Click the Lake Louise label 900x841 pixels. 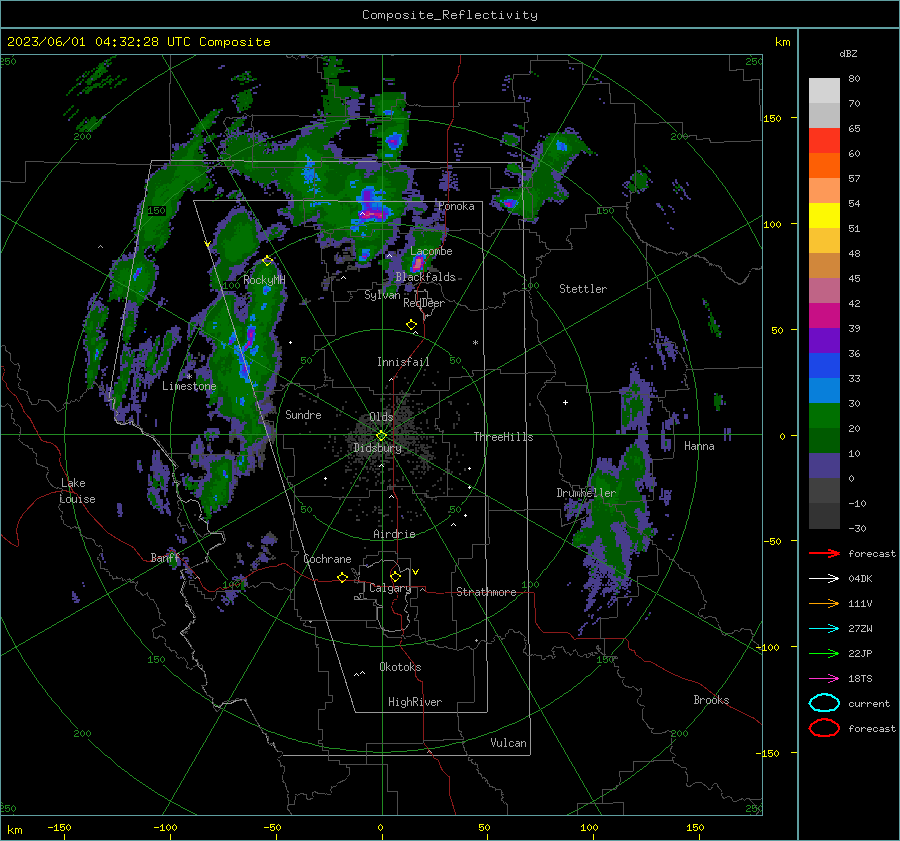click(x=77, y=491)
